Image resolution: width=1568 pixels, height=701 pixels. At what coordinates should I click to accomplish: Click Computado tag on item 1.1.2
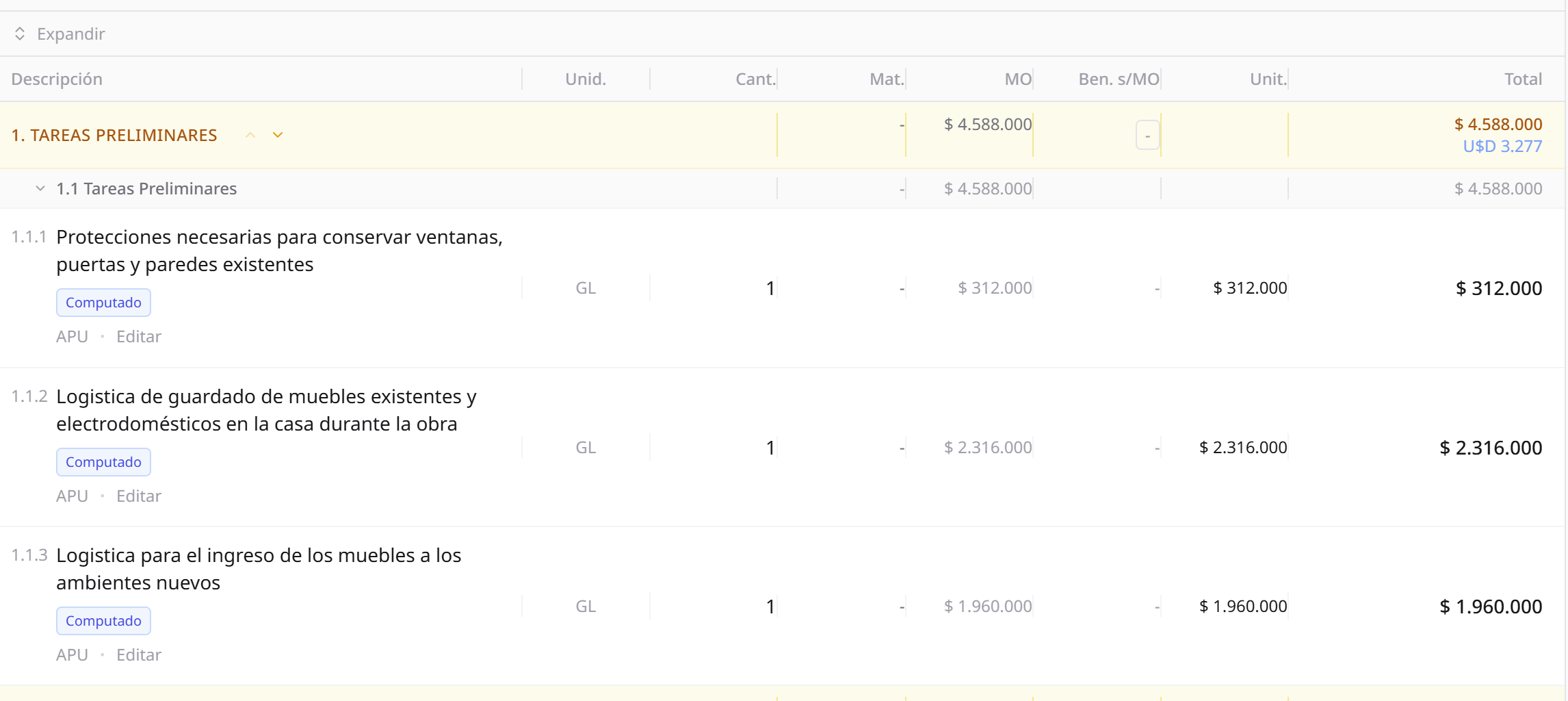click(103, 462)
